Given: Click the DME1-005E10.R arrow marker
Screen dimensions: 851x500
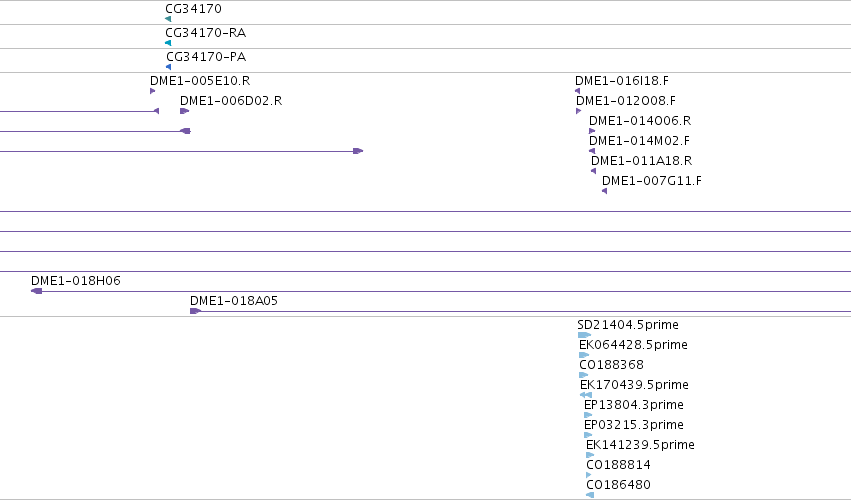Looking at the screenshot, I should click(x=153, y=91).
